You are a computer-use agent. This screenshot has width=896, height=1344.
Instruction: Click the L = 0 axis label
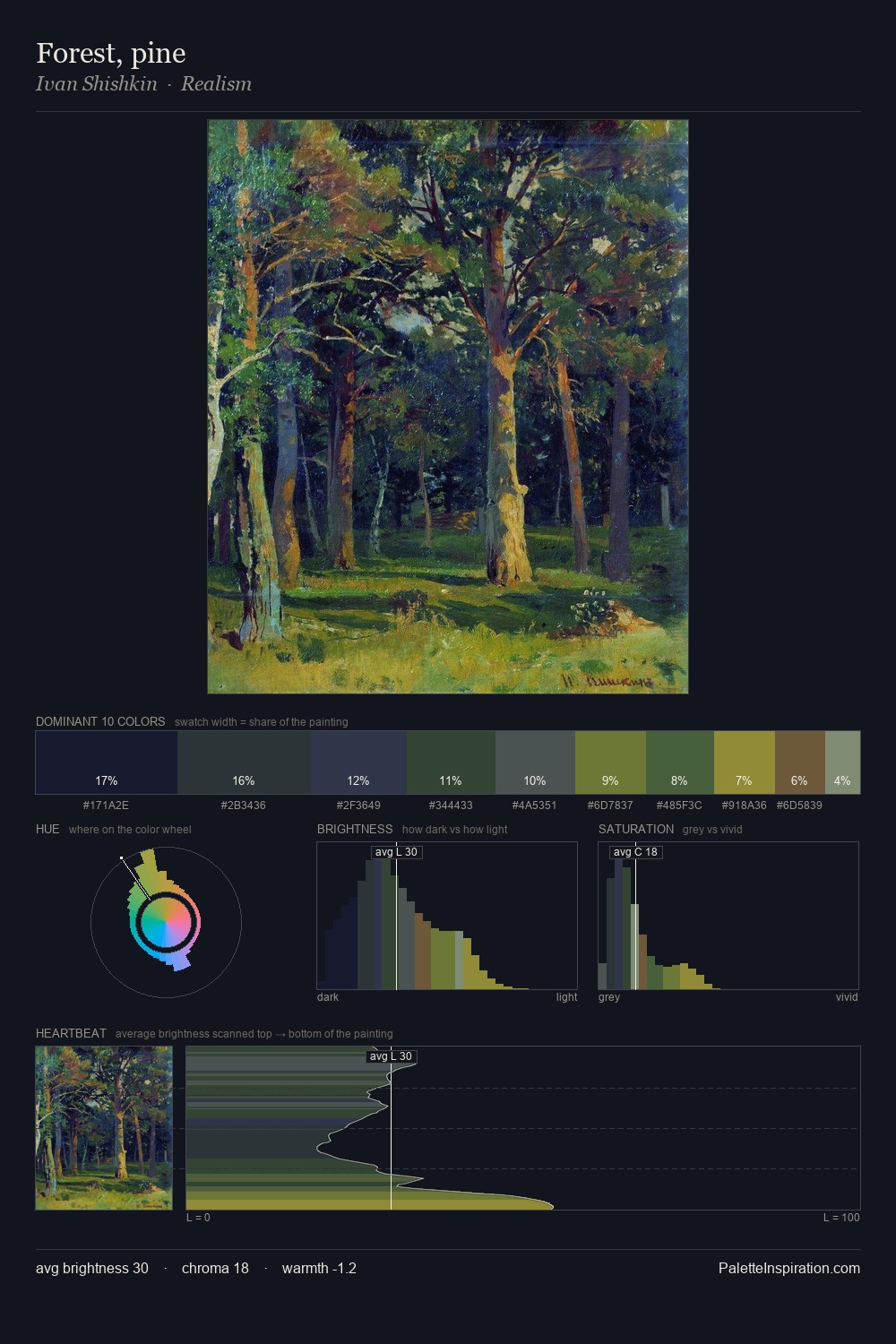point(198,1218)
